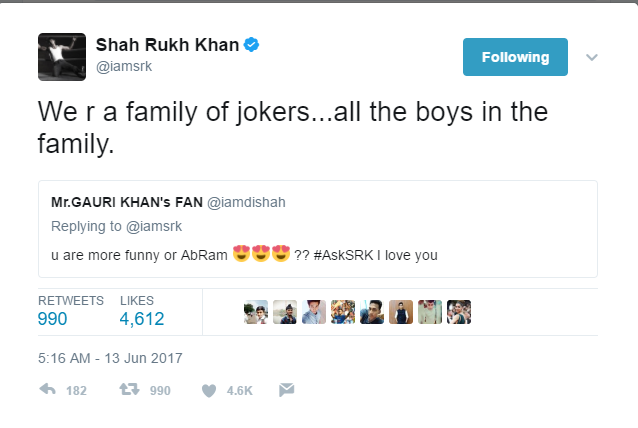This screenshot has width=638, height=428.
Task: Click the first liker avatar thumbnail
Action: [256, 312]
